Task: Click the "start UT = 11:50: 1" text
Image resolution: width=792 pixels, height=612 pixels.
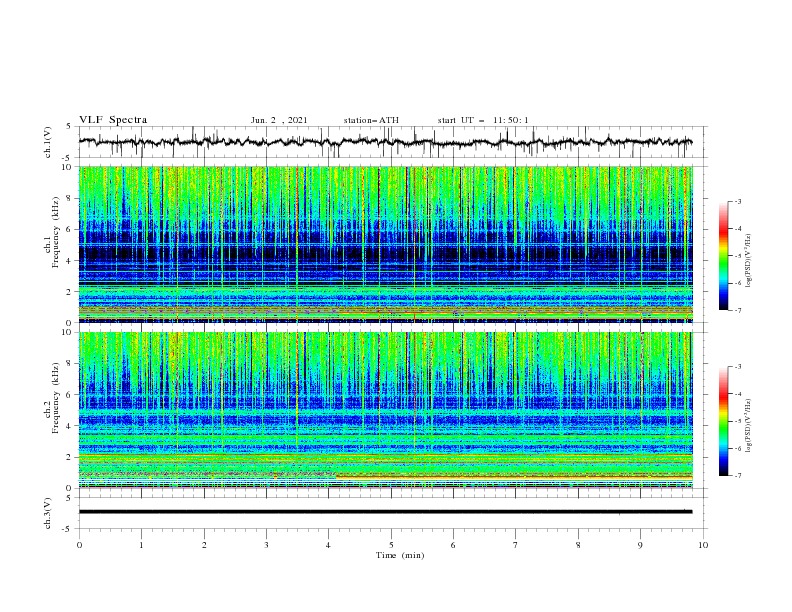Action: point(483,120)
